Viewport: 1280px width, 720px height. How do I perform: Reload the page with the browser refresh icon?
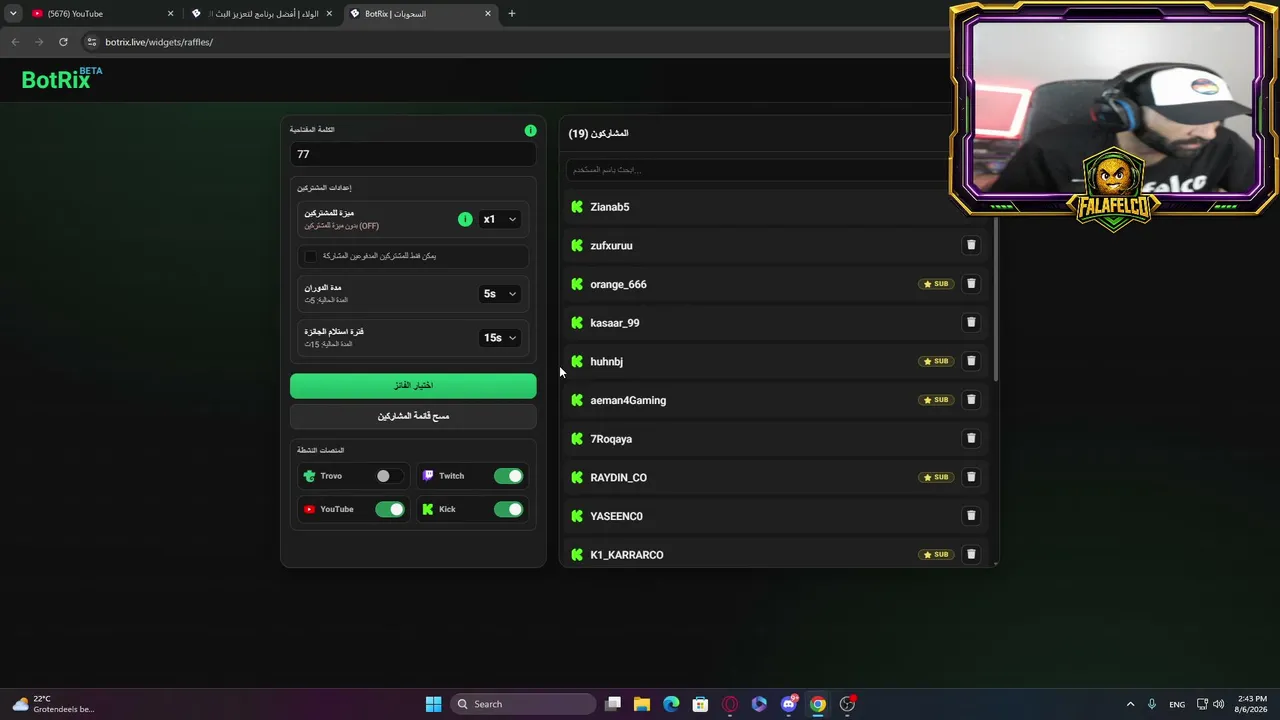click(63, 42)
